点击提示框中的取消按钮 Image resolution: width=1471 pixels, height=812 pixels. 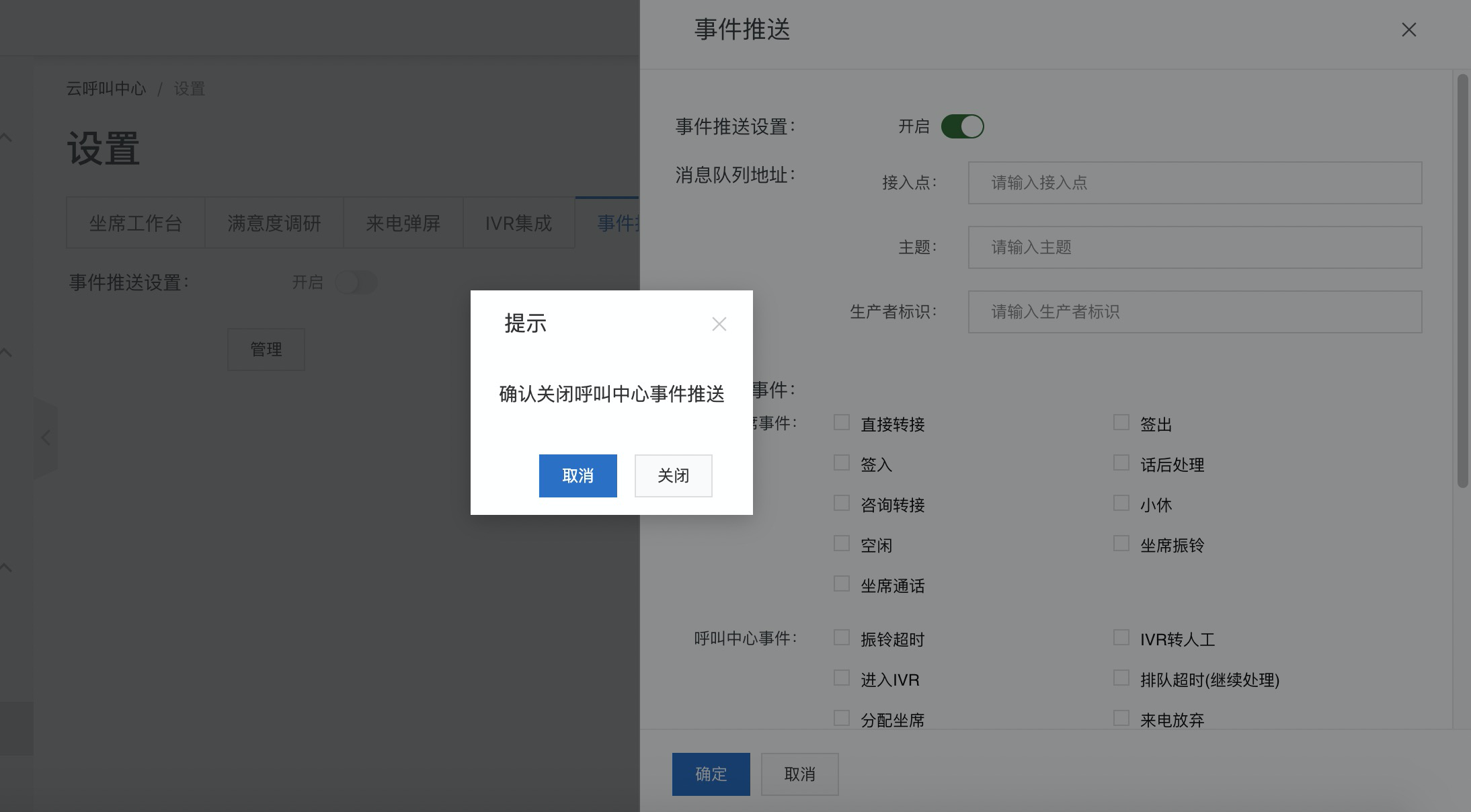click(x=578, y=475)
